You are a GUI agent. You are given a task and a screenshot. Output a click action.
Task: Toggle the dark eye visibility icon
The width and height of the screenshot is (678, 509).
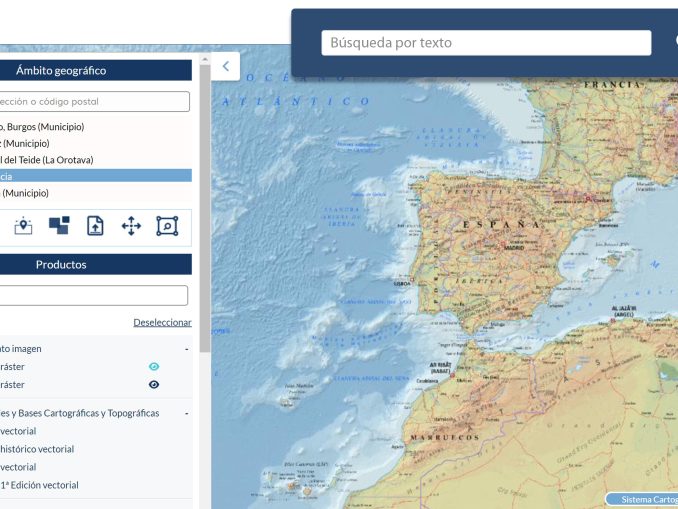[x=154, y=385]
